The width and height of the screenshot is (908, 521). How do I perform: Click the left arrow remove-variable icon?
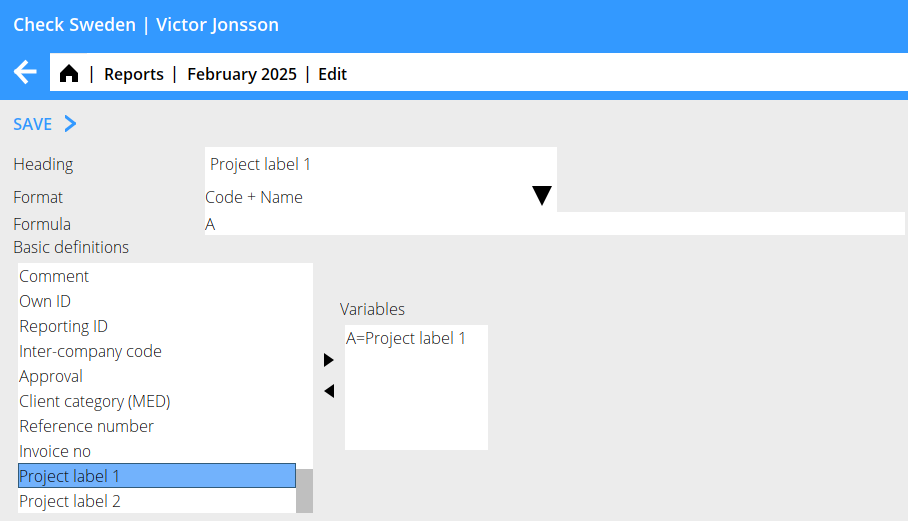click(x=328, y=391)
